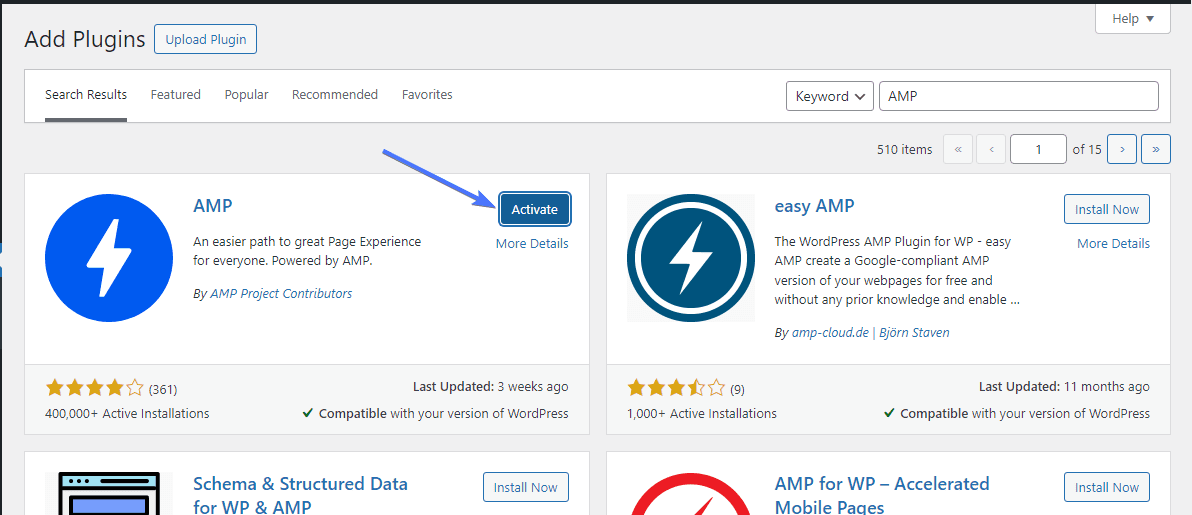This screenshot has height=515, width=1192.
Task: Click the Schema & Structured Data plugin icon
Action: (x=109, y=494)
